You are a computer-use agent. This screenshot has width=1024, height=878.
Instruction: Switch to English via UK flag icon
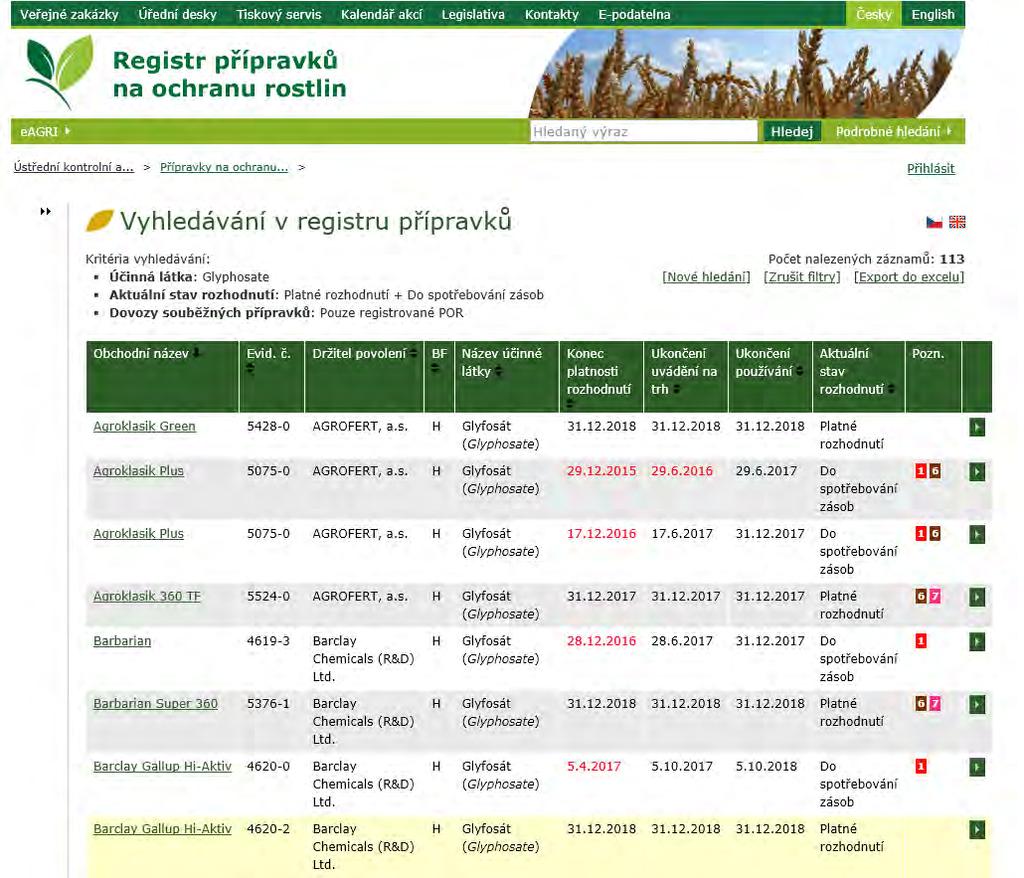[x=957, y=222]
